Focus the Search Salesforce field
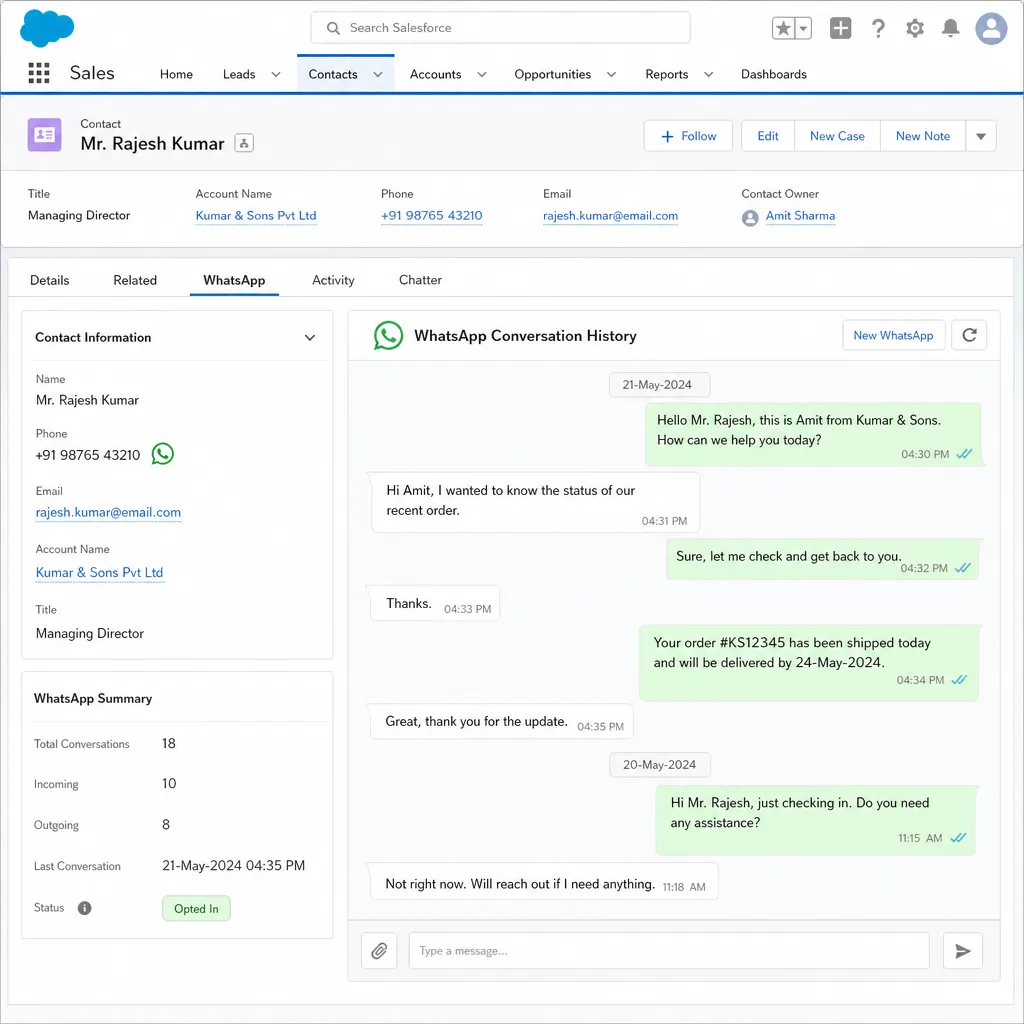The image size is (1024, 1024). 500,28
